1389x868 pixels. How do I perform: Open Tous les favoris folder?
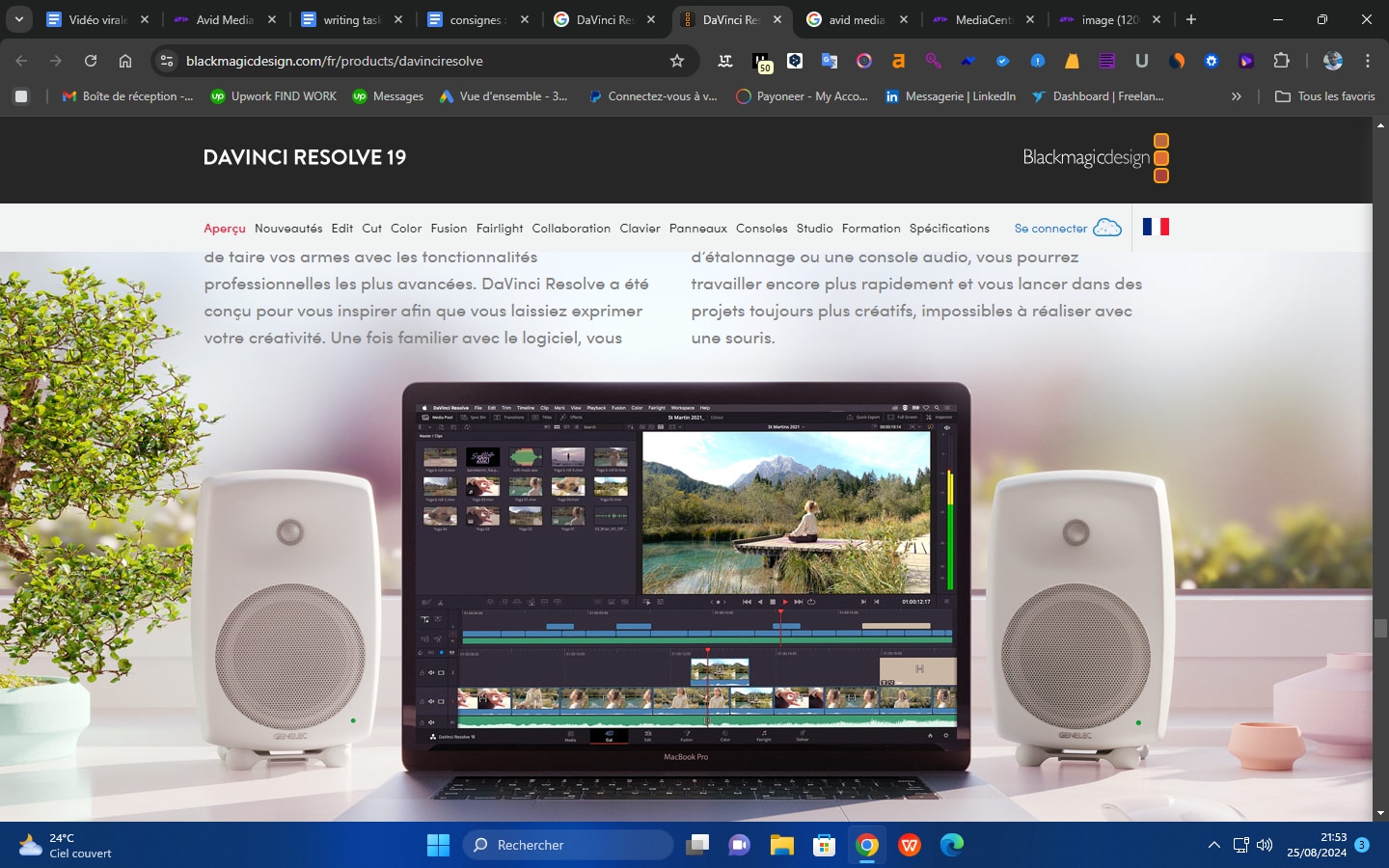coord(1324,96)
